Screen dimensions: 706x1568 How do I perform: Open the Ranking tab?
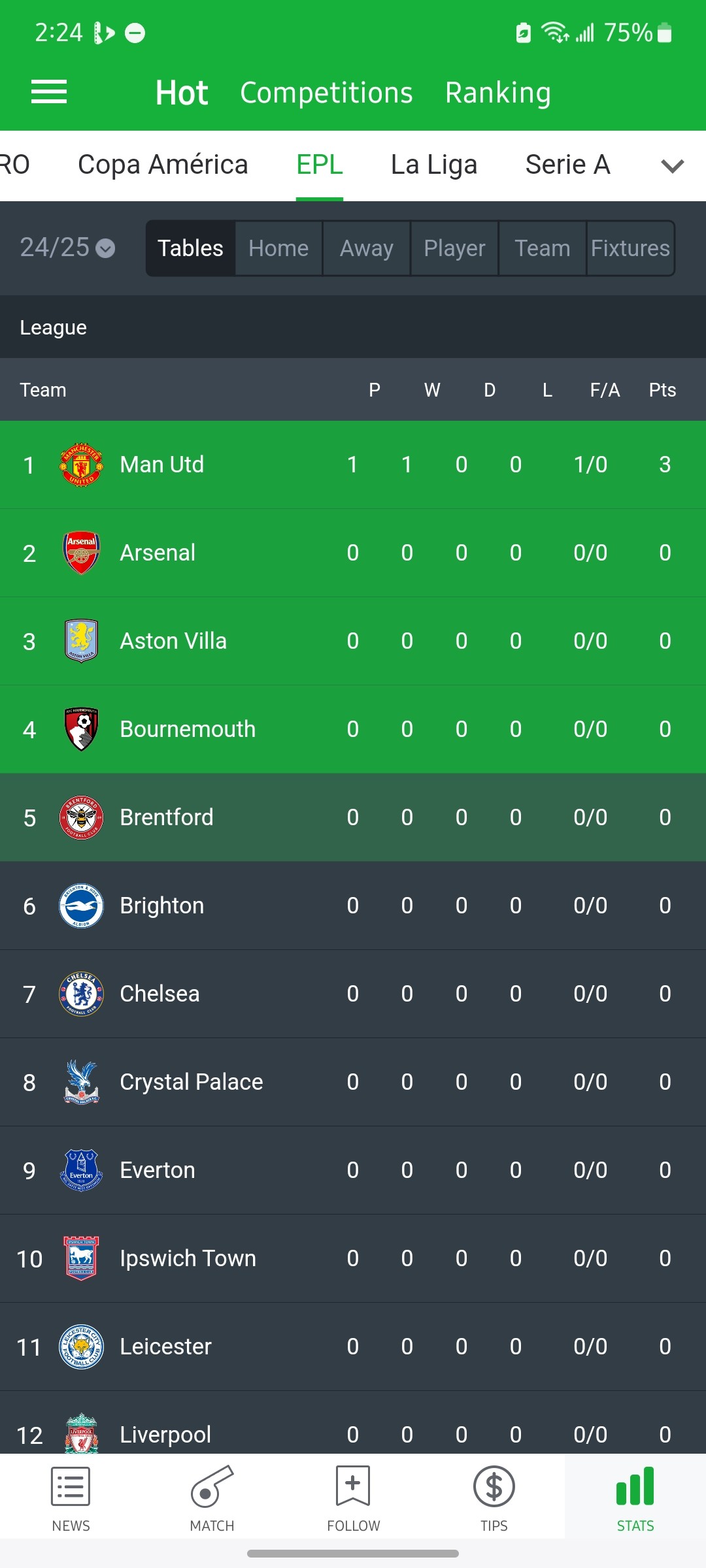click(x=498, y=93)
